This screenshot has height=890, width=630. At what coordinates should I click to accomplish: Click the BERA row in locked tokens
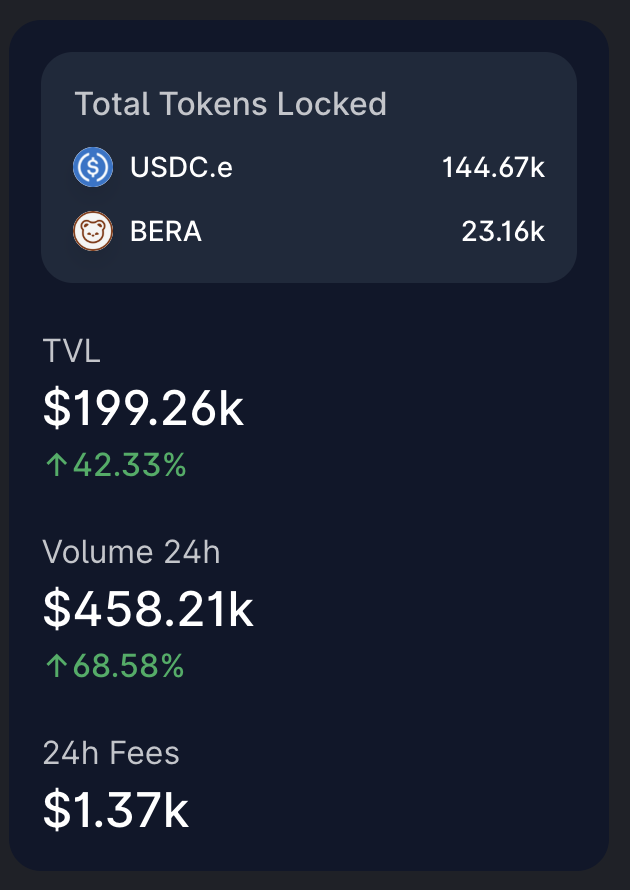point(309,231)
